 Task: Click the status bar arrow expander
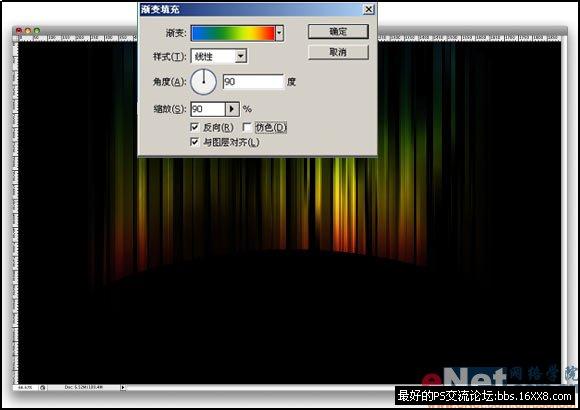123,387
